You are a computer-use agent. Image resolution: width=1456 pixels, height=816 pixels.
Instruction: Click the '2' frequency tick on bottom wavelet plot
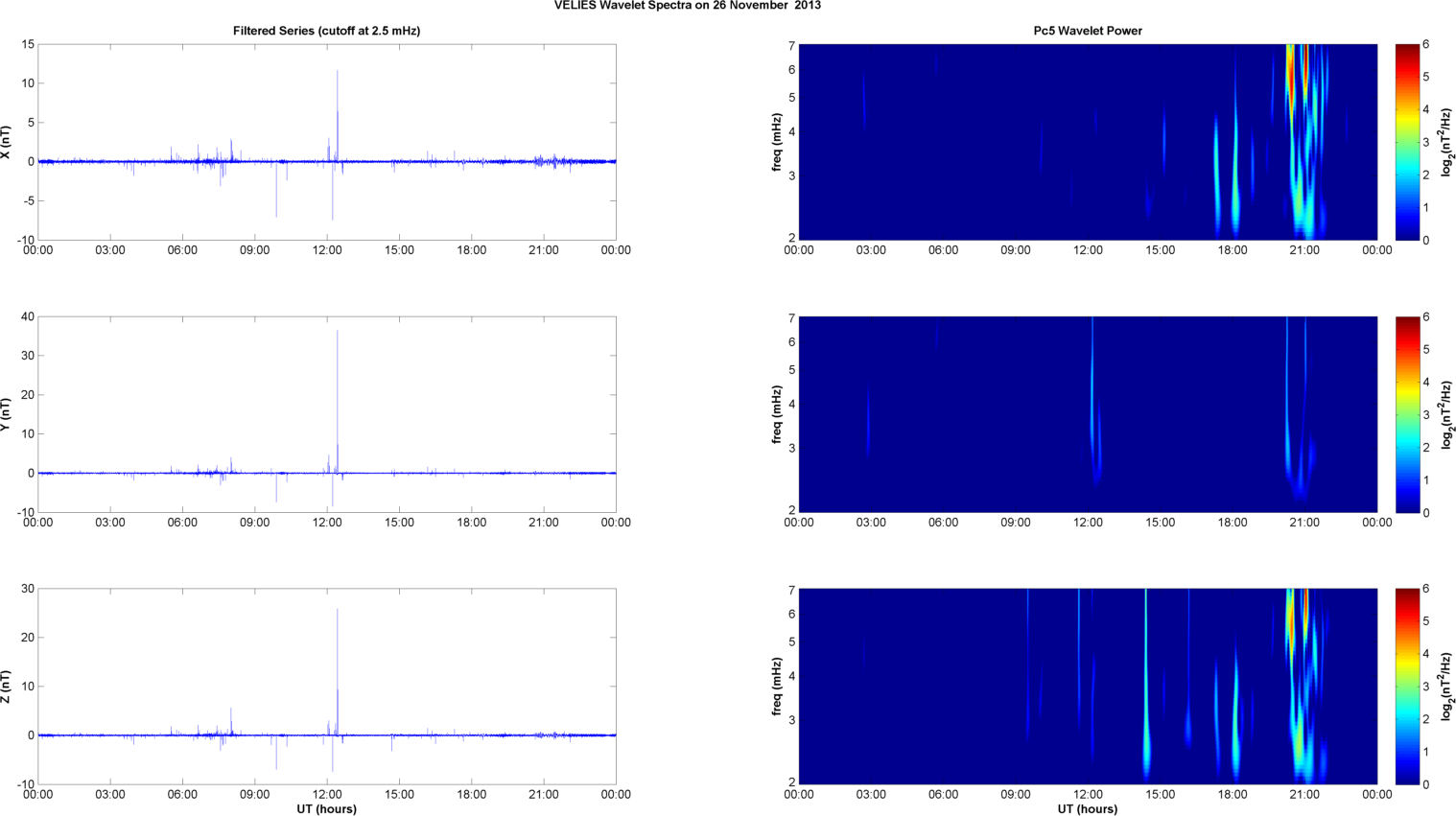(x=792, y=782)
